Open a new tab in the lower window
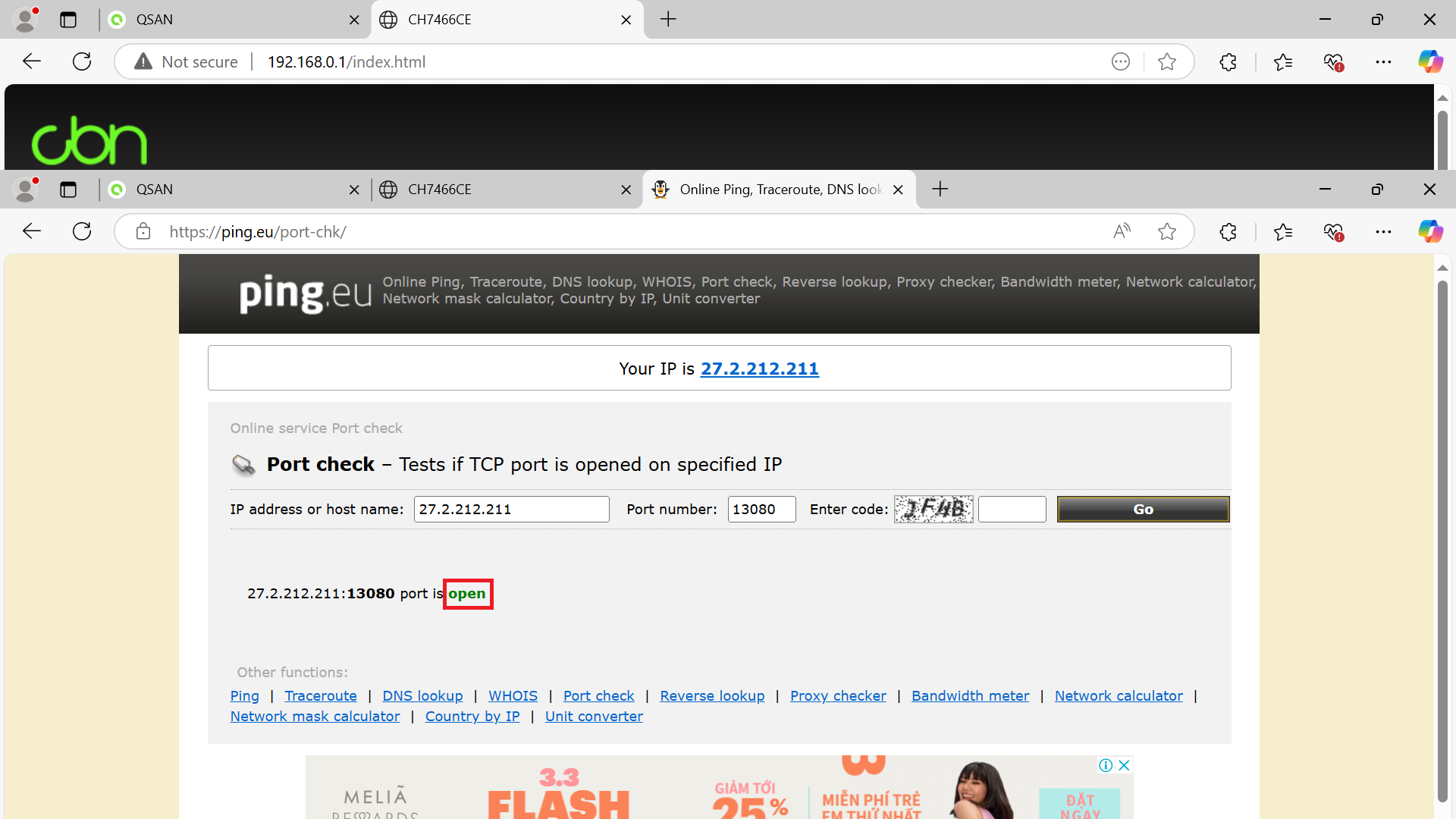Screen dimensions: 1456x819 click(x=940, y=190)
